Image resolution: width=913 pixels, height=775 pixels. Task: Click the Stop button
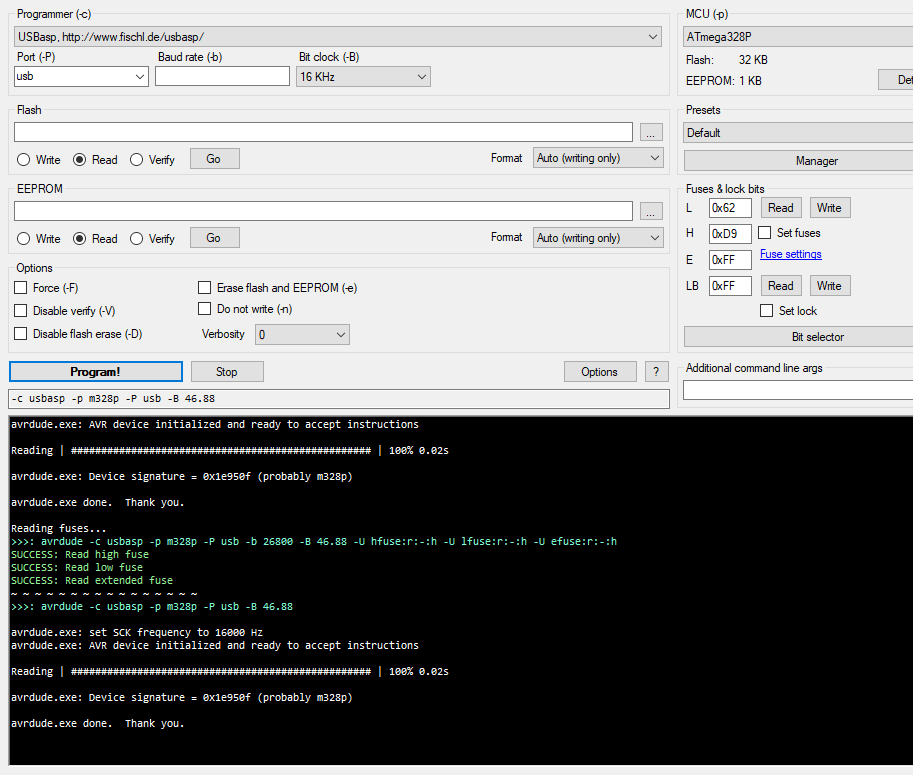click(x=227, y=372)
